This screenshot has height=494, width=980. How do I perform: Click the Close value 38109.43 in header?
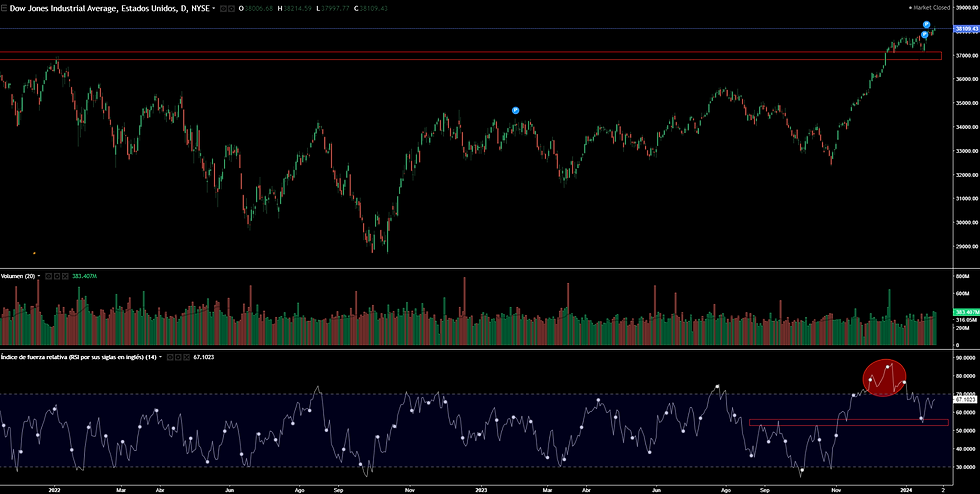tap(373, 9)
